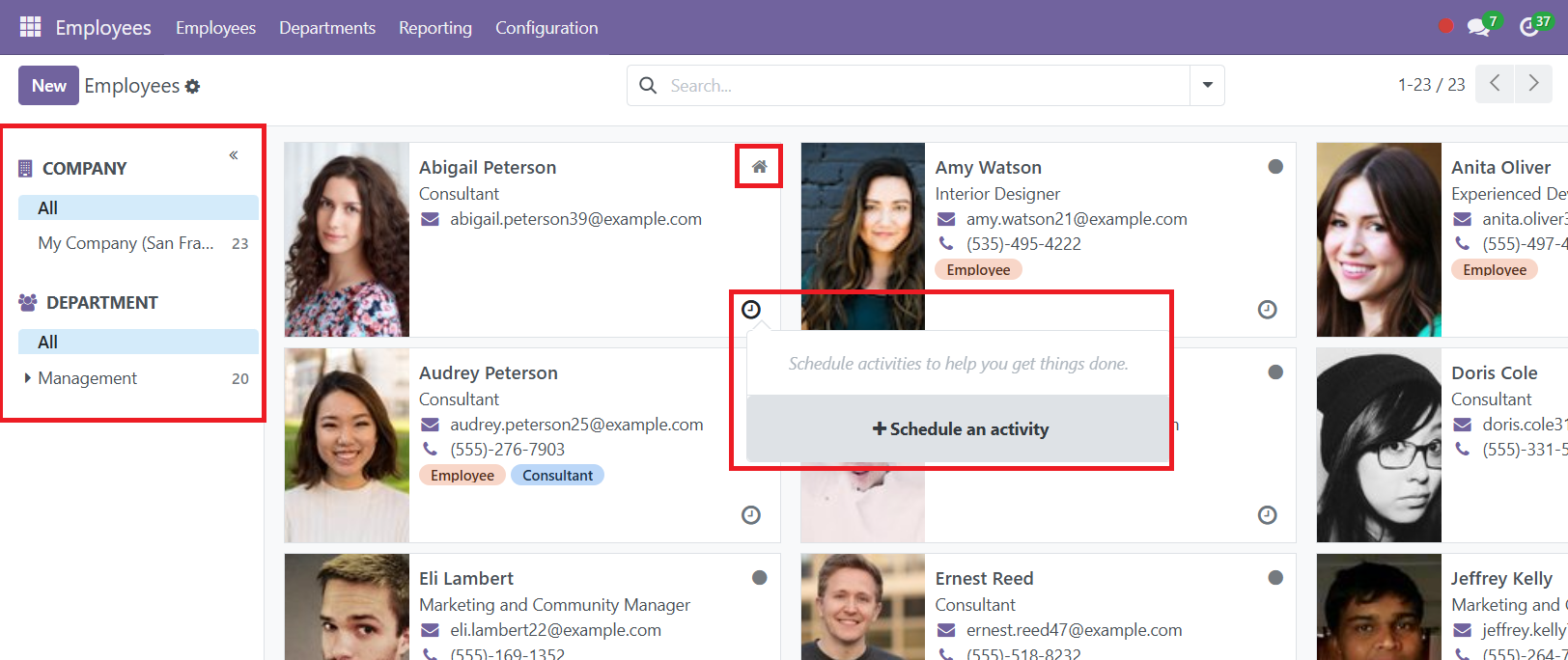Click the envelope icon beside Eli Lambert's email
The image size is (1568, 660).
point(430,630)
